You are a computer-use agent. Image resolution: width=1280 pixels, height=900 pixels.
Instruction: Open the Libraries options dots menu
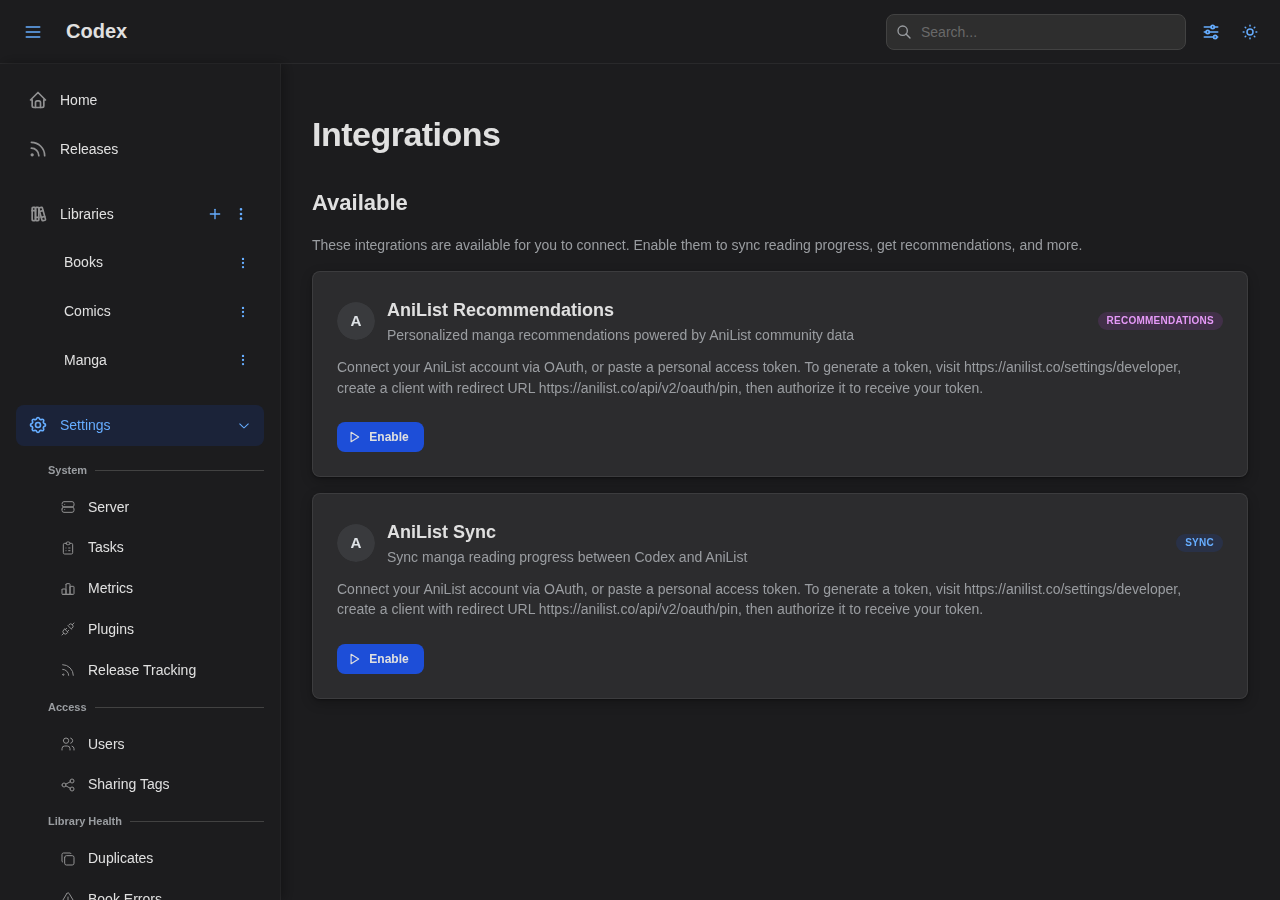click(241, 214)
